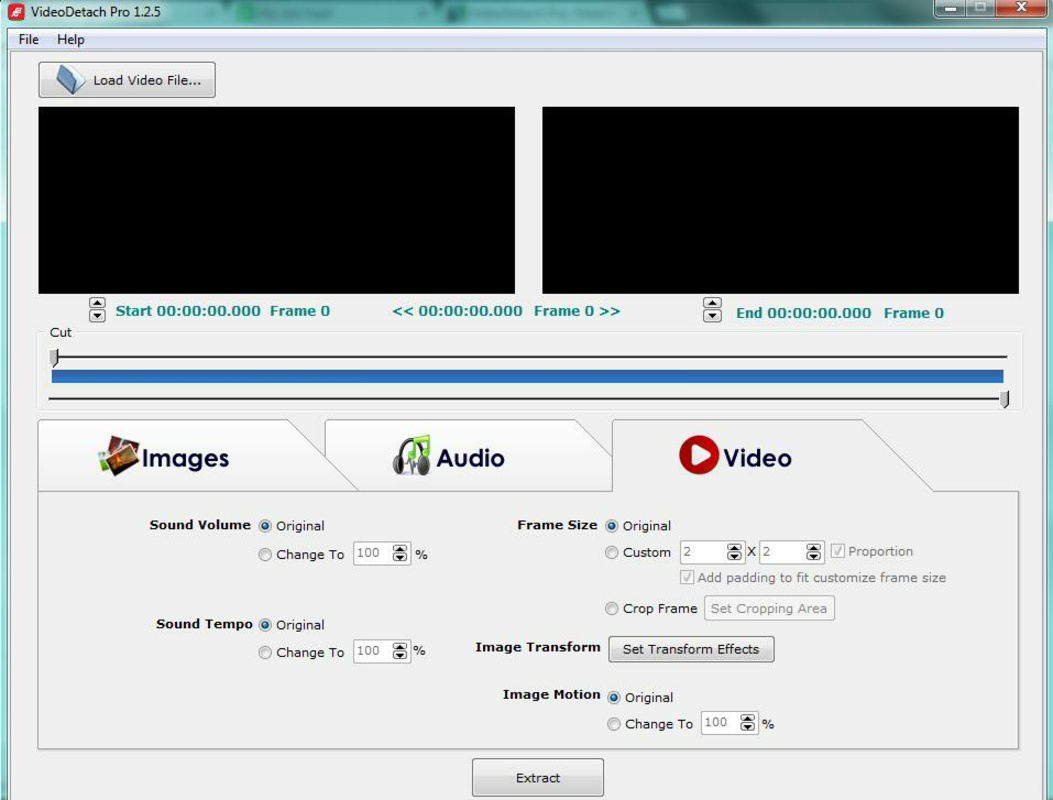Image resolution: width=1053 pixels, height=800 pixels.
Task: Click the Video tab red play icon
Action: click(x=699, y=455)
